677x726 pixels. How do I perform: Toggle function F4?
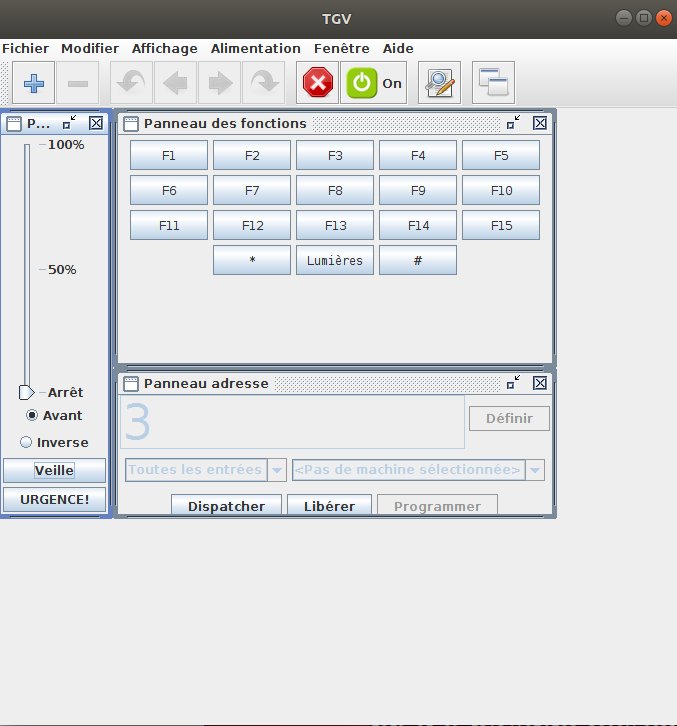coord(418,156)
